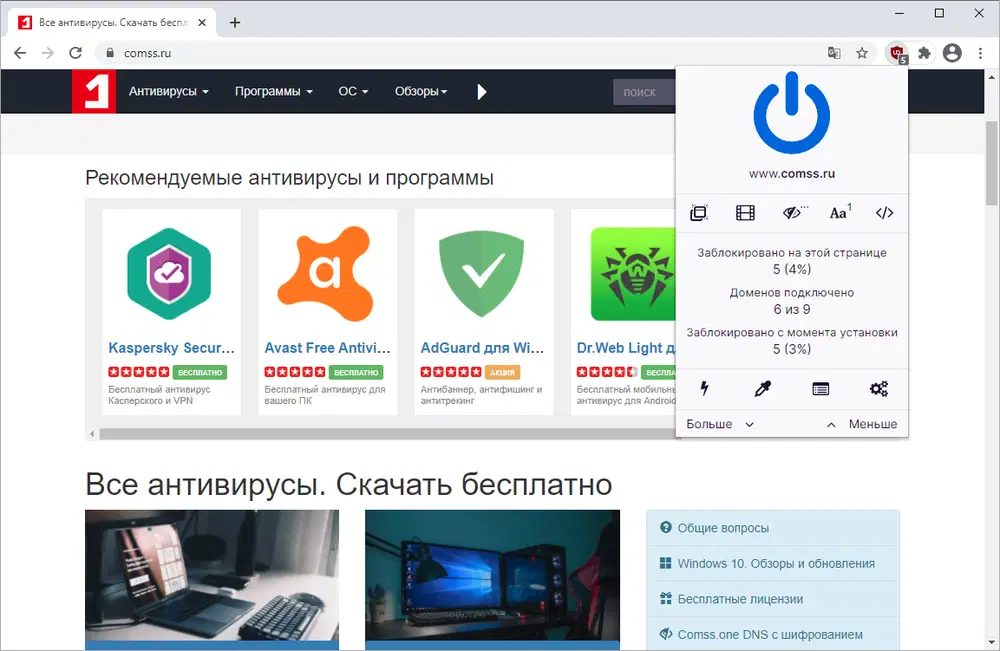Image resolution: width=1000 pixels, height=651 pixels.
Task: Open element picker eyedropper icon
Action: tap(762, 388)
